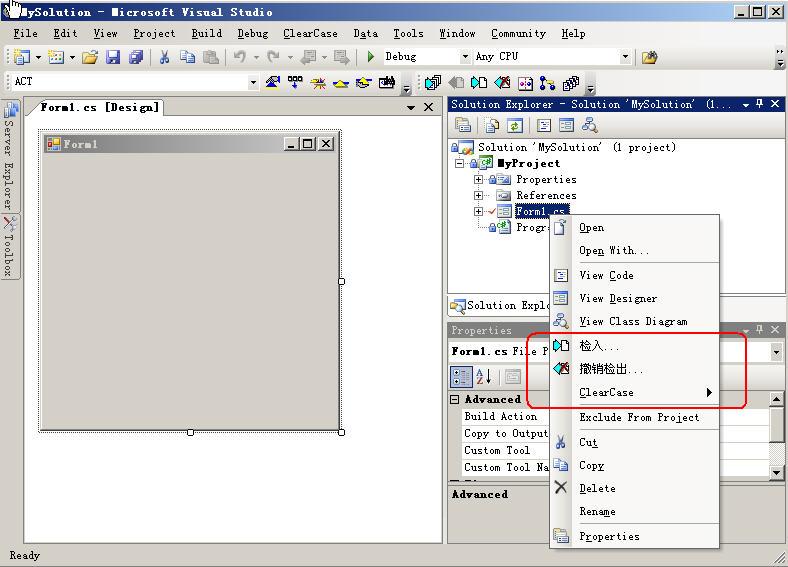This screenshot has width=788, height=567.
Task: Click View Class Diagram icon in Solution Explorer toolbar
Action: click(x=589, y=125)
